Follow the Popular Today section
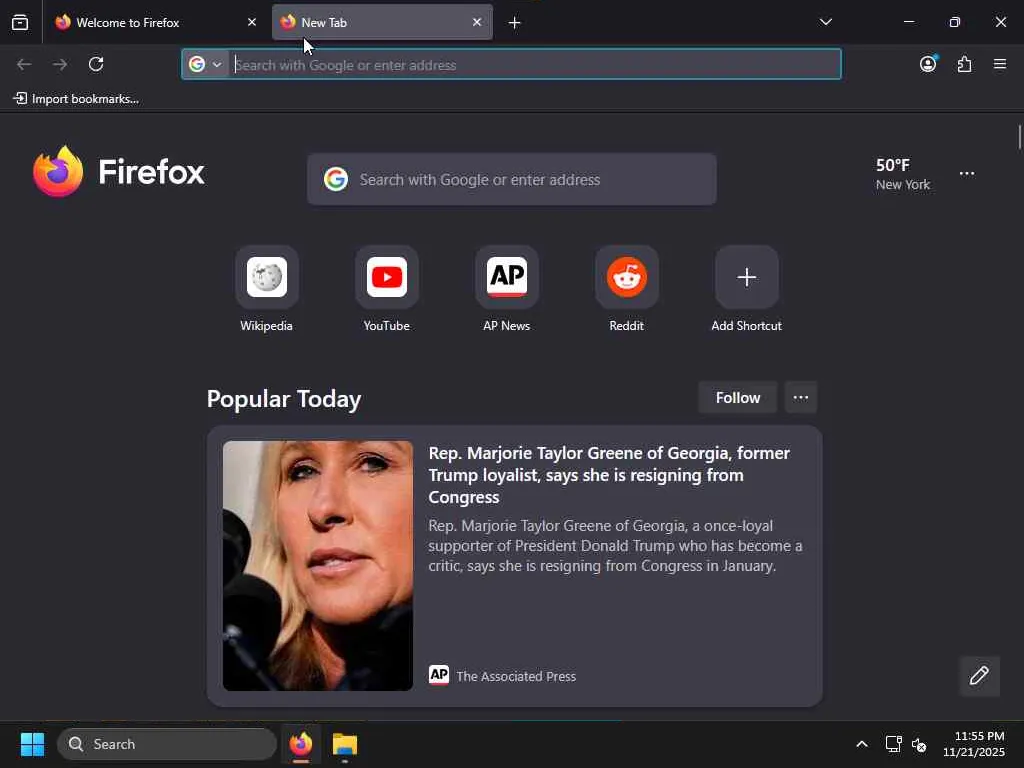This screenshot has height=768, width=1024. (738, 398)
